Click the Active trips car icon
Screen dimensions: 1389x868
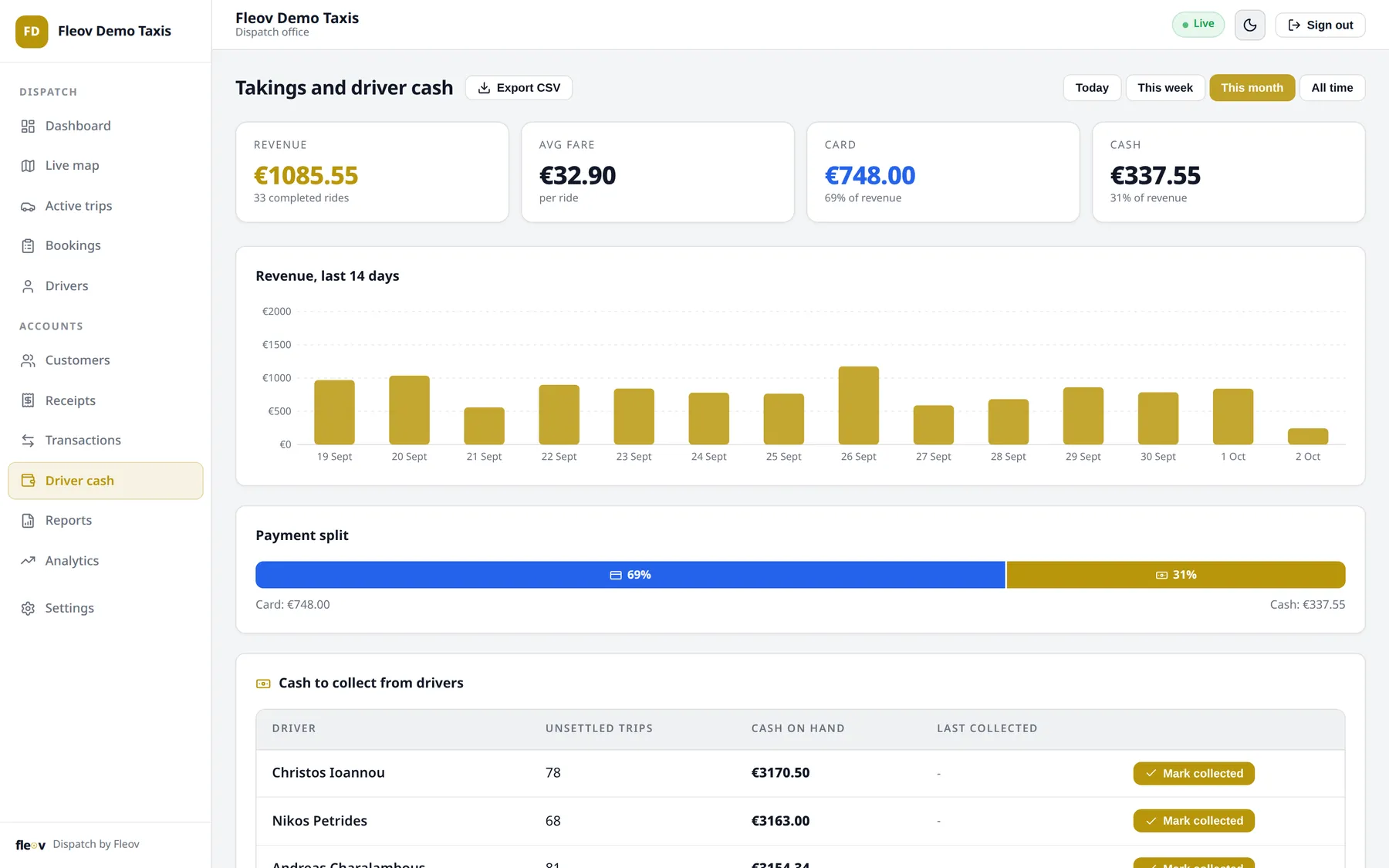(x=28, y=206)
